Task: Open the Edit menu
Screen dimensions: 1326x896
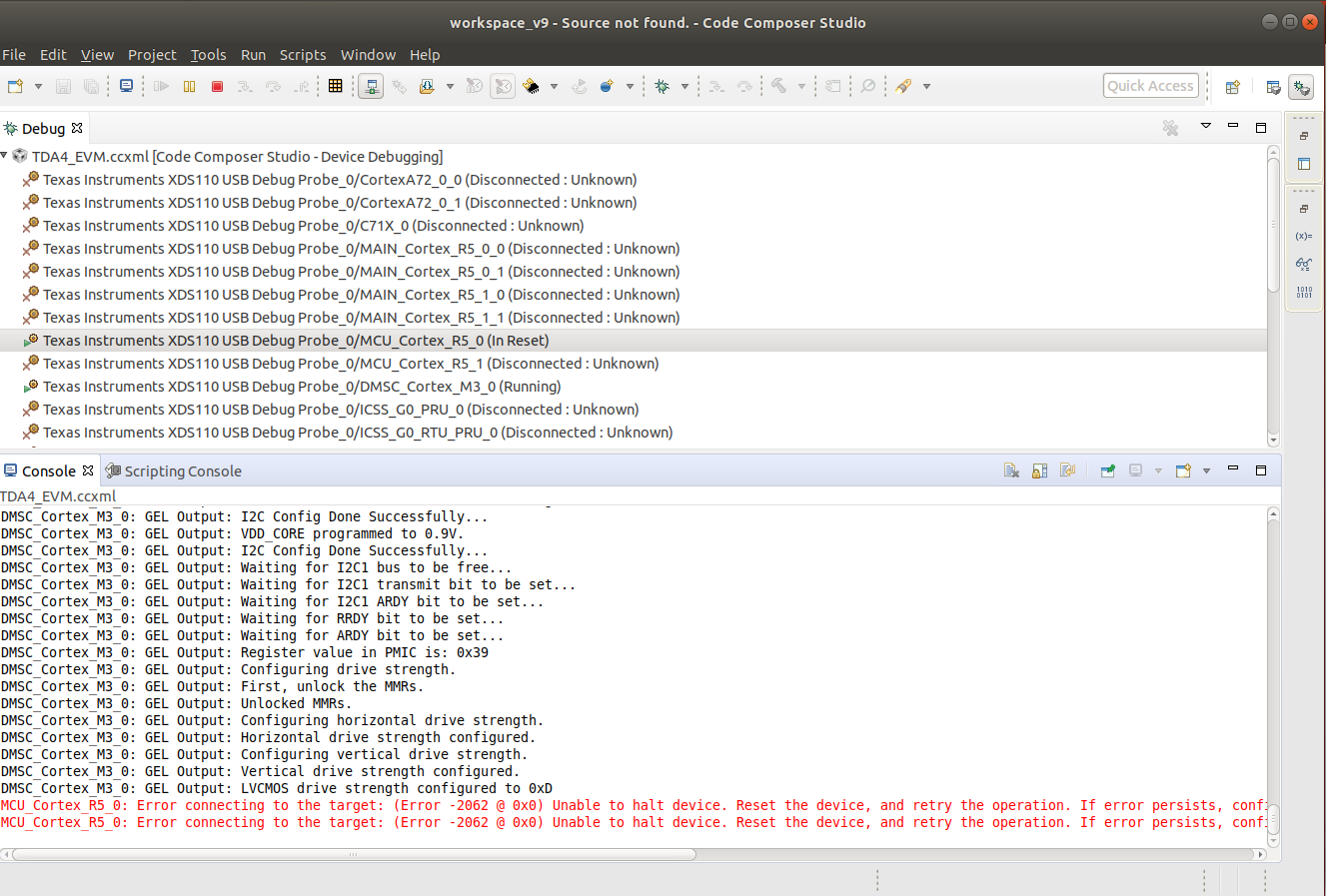Action: pyautogui.click(x=53, y=55)
